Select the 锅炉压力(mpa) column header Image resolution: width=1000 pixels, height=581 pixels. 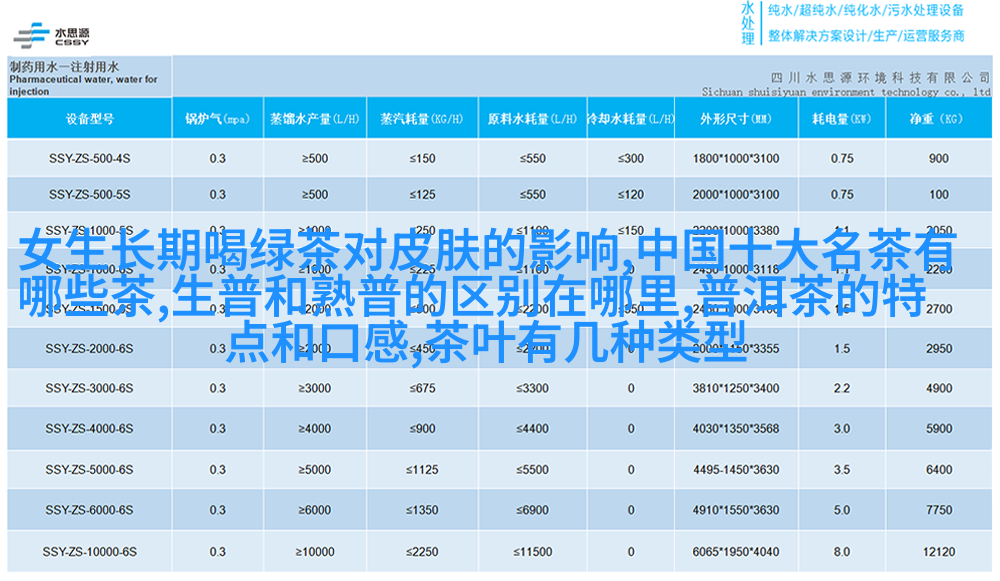pyautogui.click(x=217, y=119)
